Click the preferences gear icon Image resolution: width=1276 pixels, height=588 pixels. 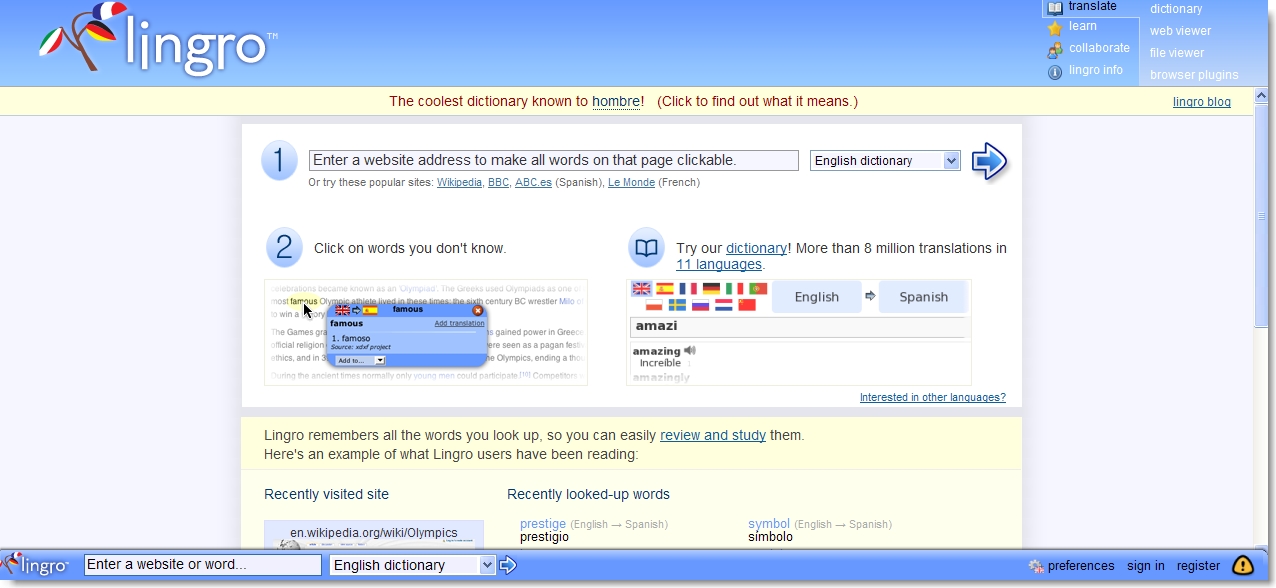(1036, 566)
